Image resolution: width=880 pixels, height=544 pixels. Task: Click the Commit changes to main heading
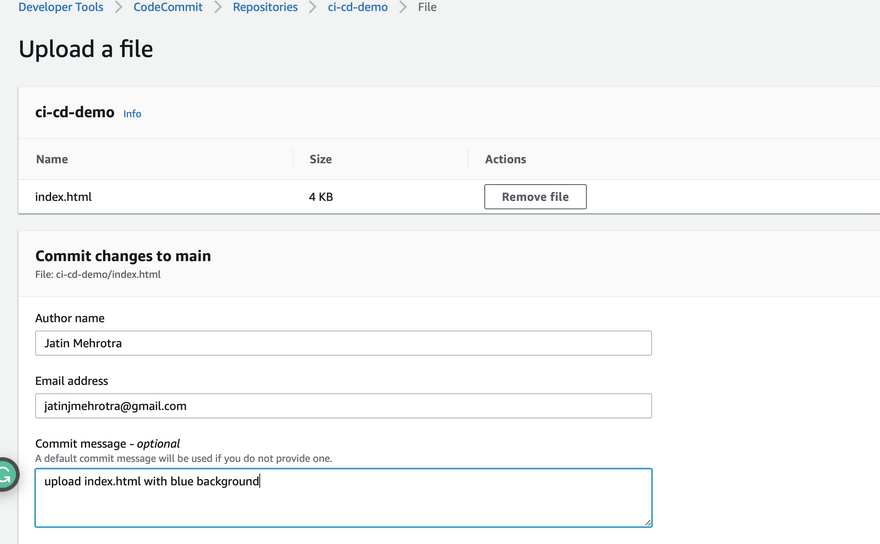pyautogui.click(x=123, y=256)
